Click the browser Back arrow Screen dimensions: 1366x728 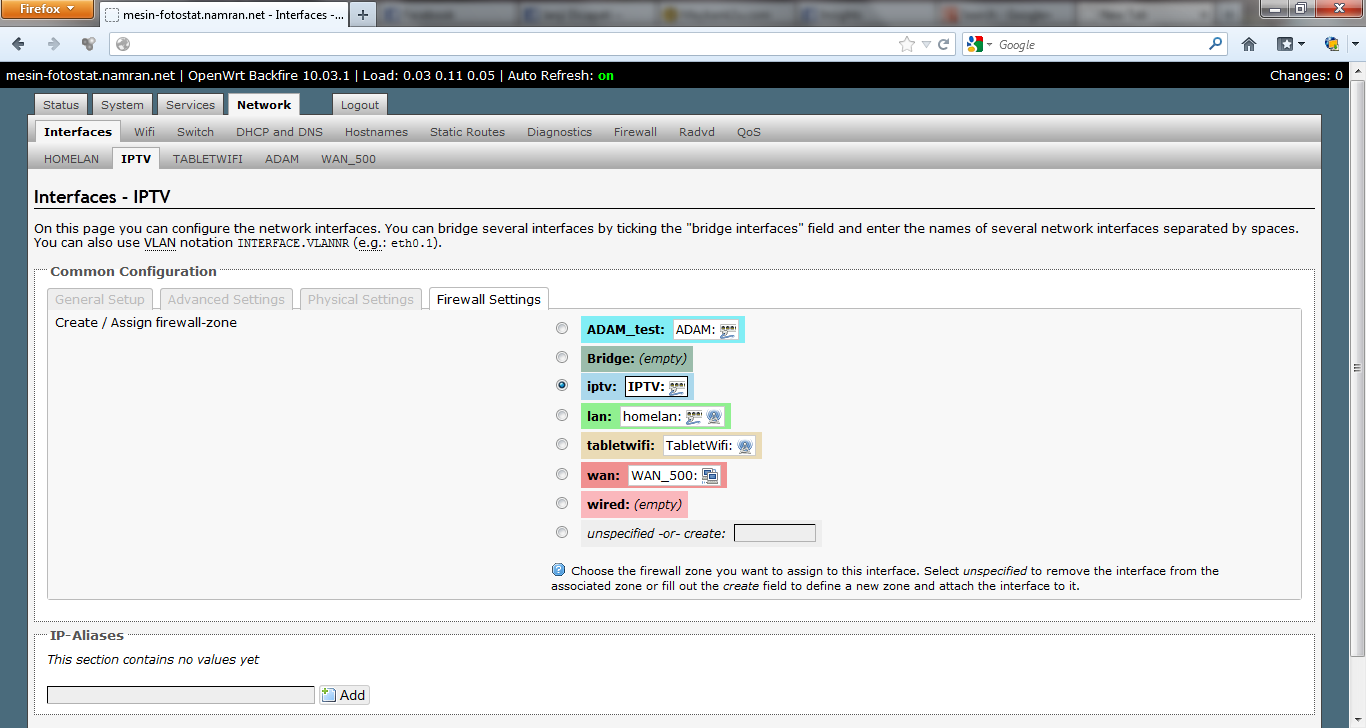pos(19,44)
